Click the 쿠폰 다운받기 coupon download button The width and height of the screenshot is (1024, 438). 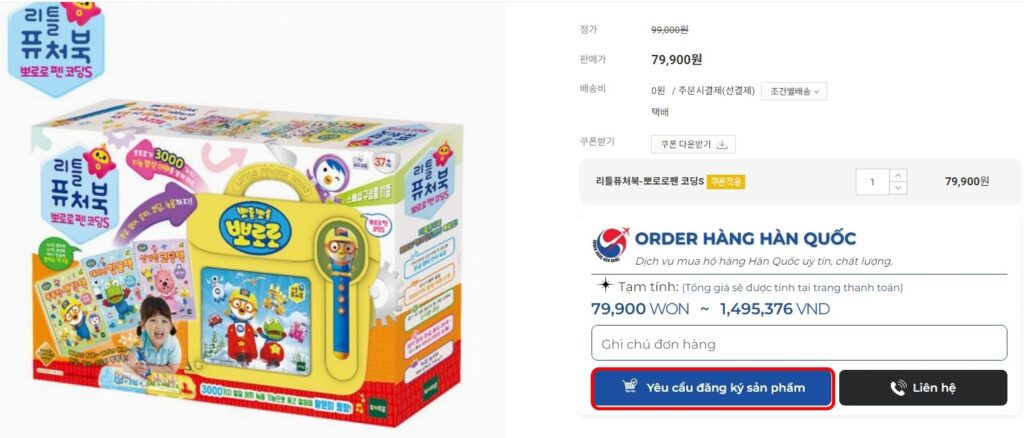[693, 144]
